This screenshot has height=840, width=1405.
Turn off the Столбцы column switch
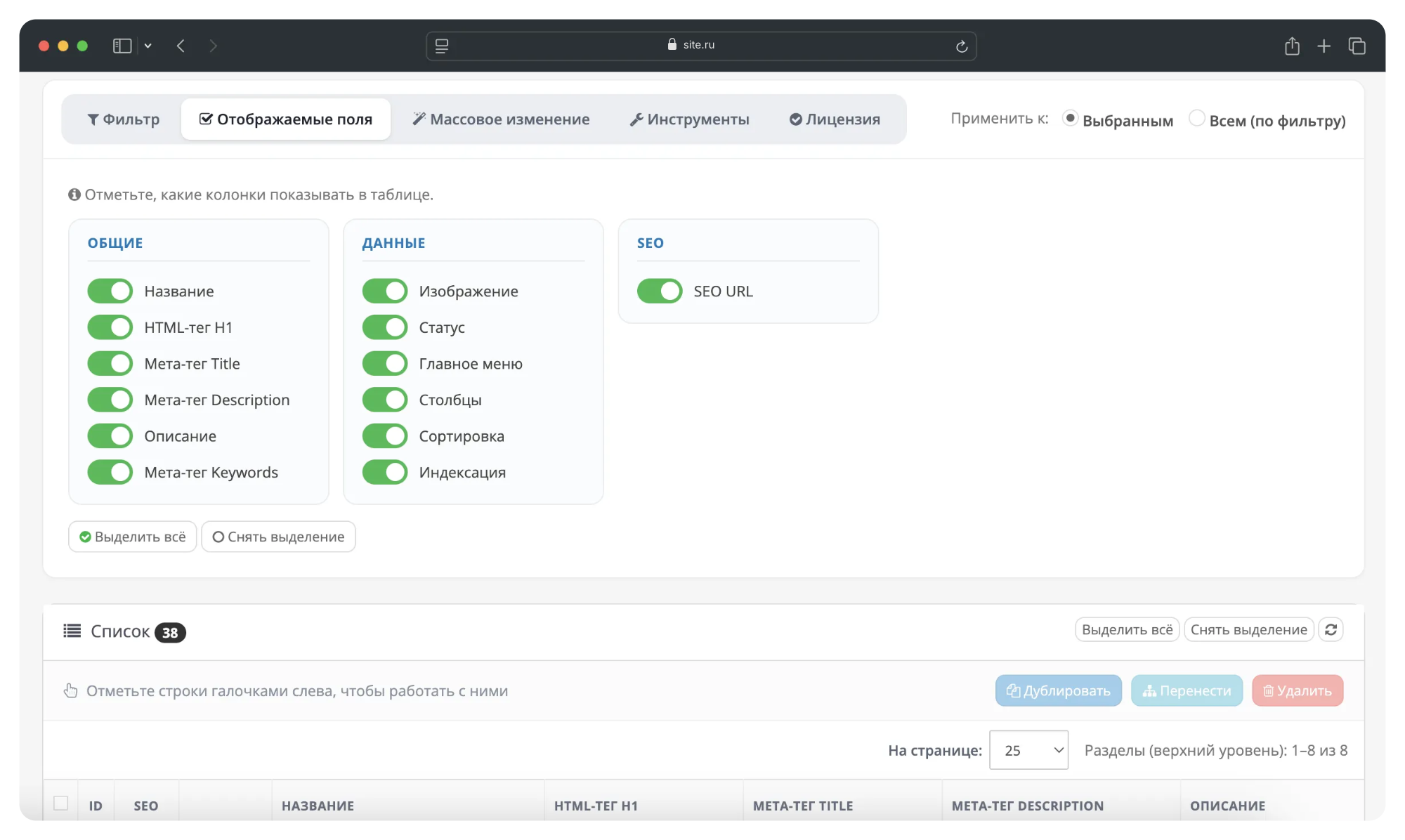385,400
